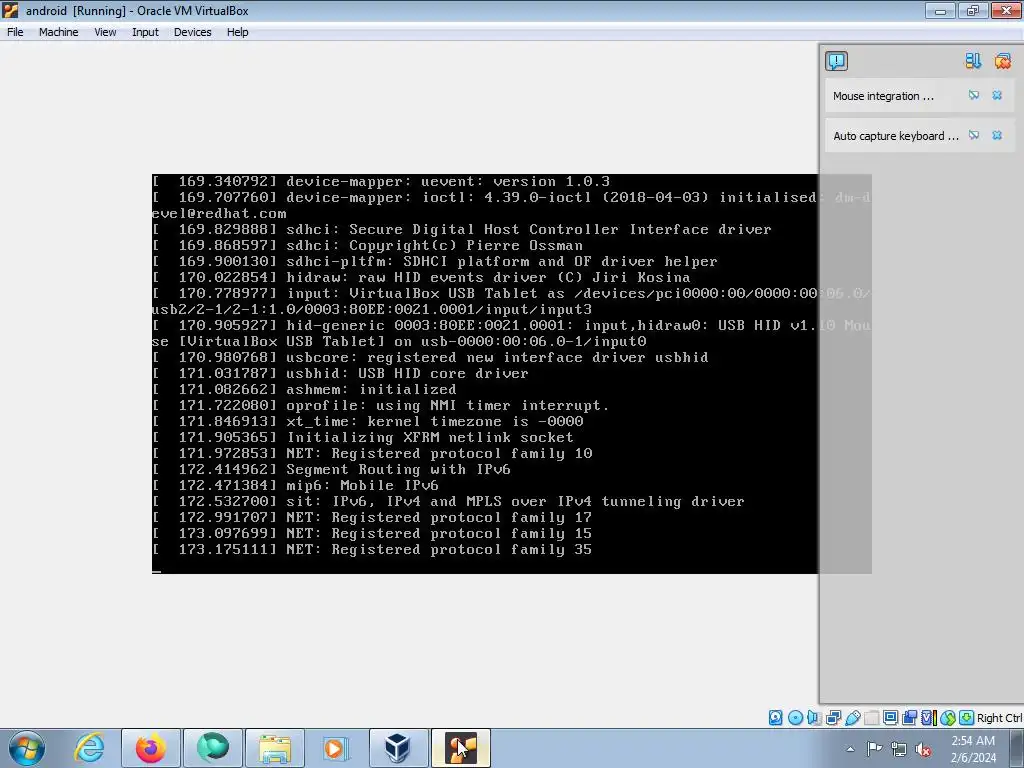Open the Devices menu
The width and height of the screenshot is (1024, 768).
click(193, 32)
